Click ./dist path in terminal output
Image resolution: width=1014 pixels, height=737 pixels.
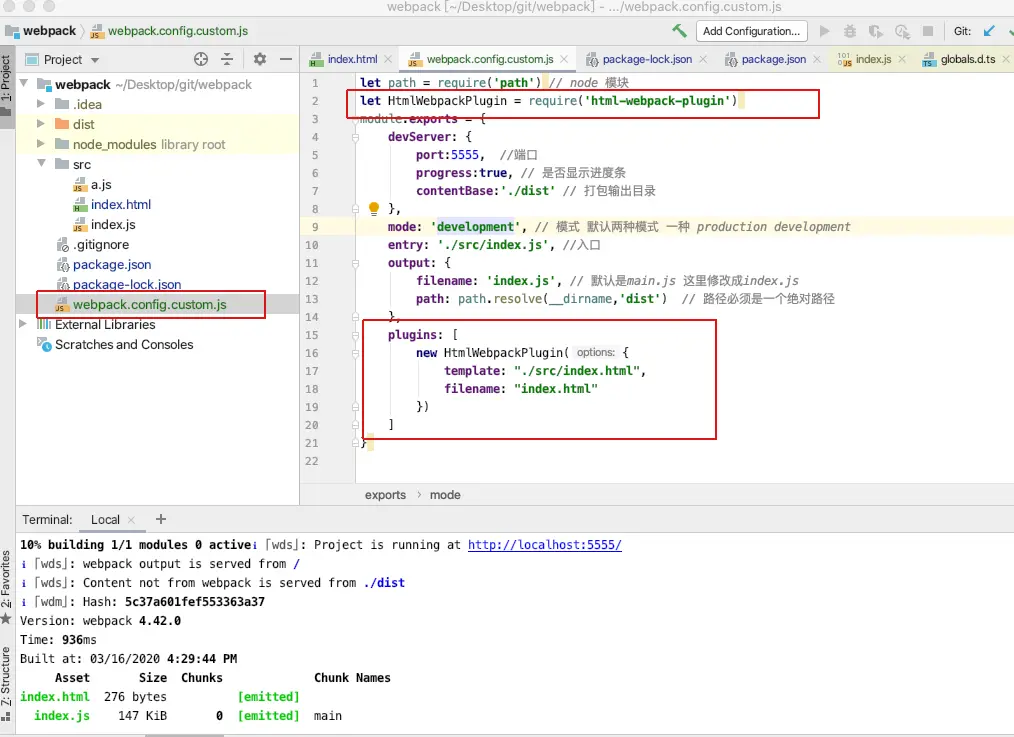pos(384,582)
